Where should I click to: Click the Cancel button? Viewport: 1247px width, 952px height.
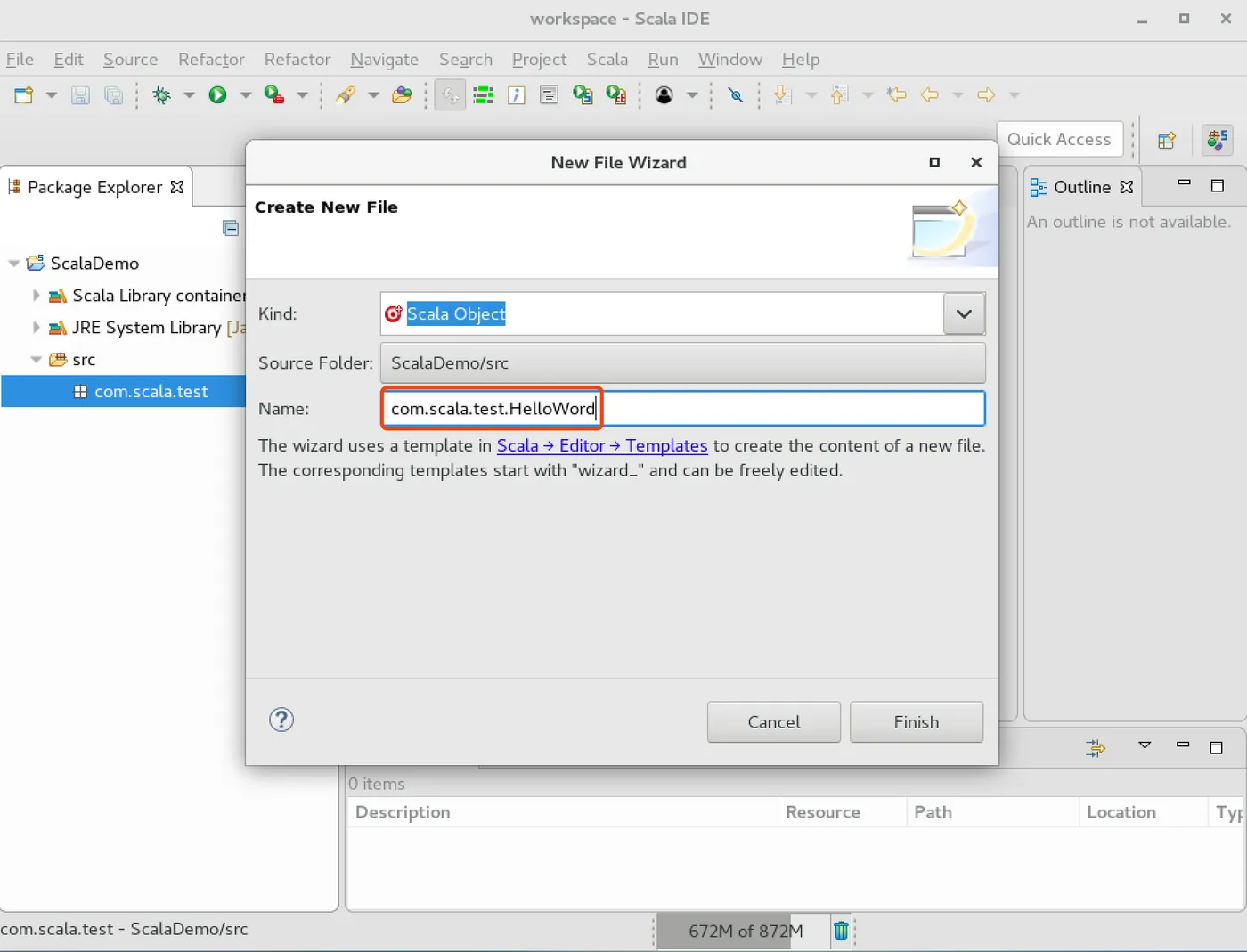773,722
